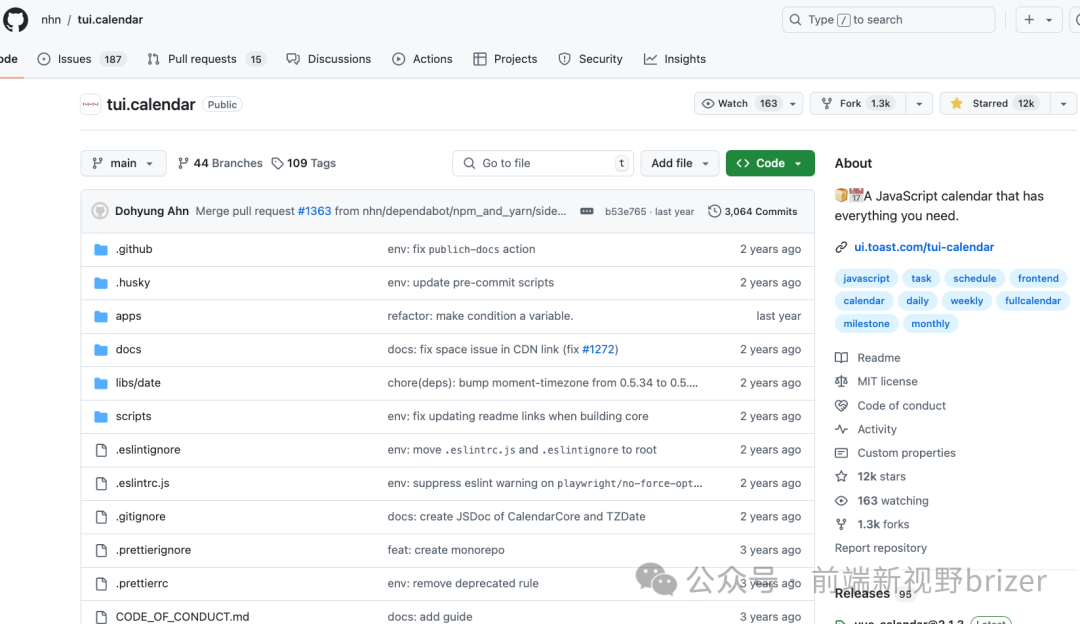Toggle the Starred button
1080x624 pixels.
[x=995, y=103]
